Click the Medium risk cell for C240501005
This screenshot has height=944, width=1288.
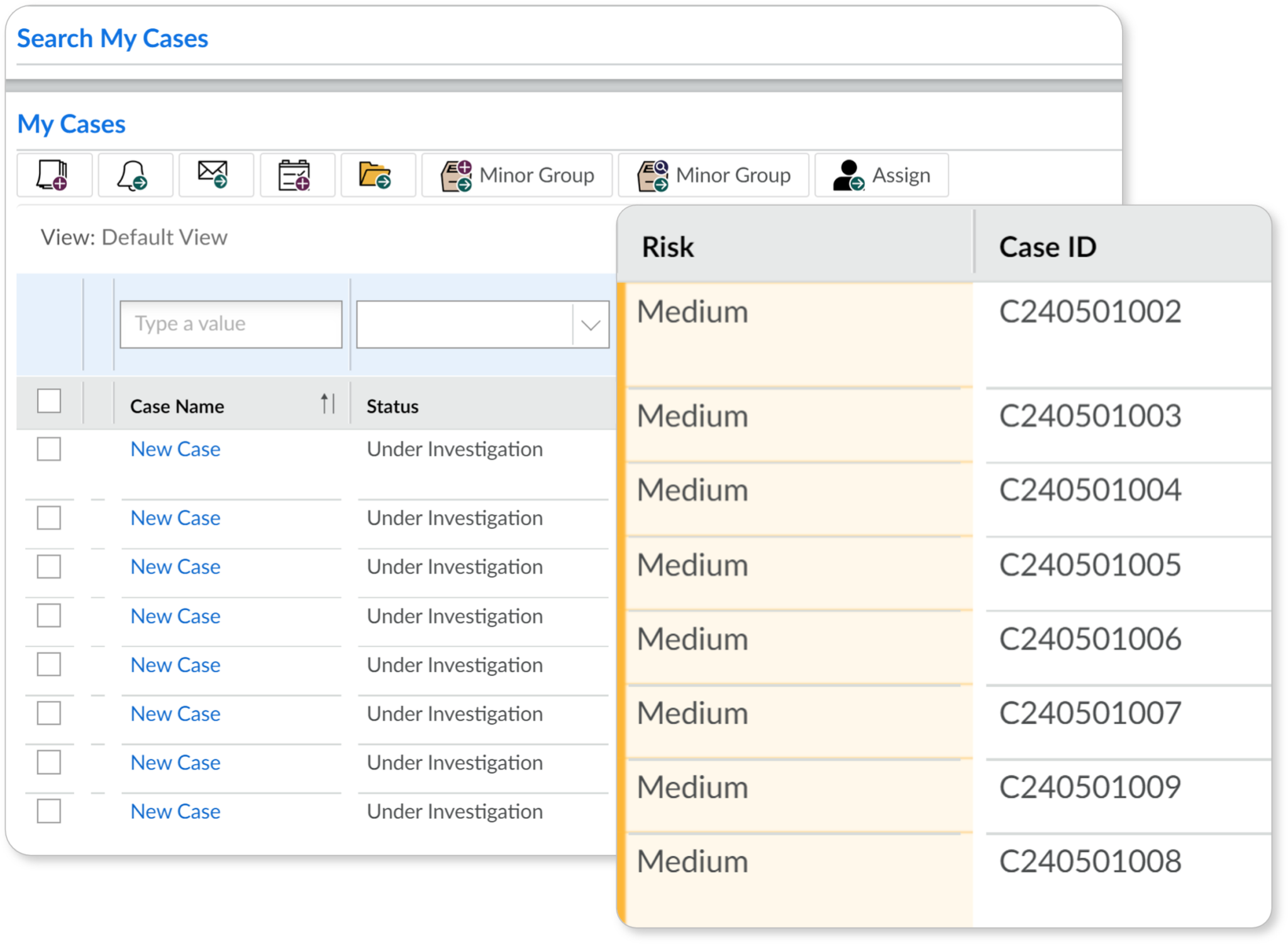tap(692, 565)
